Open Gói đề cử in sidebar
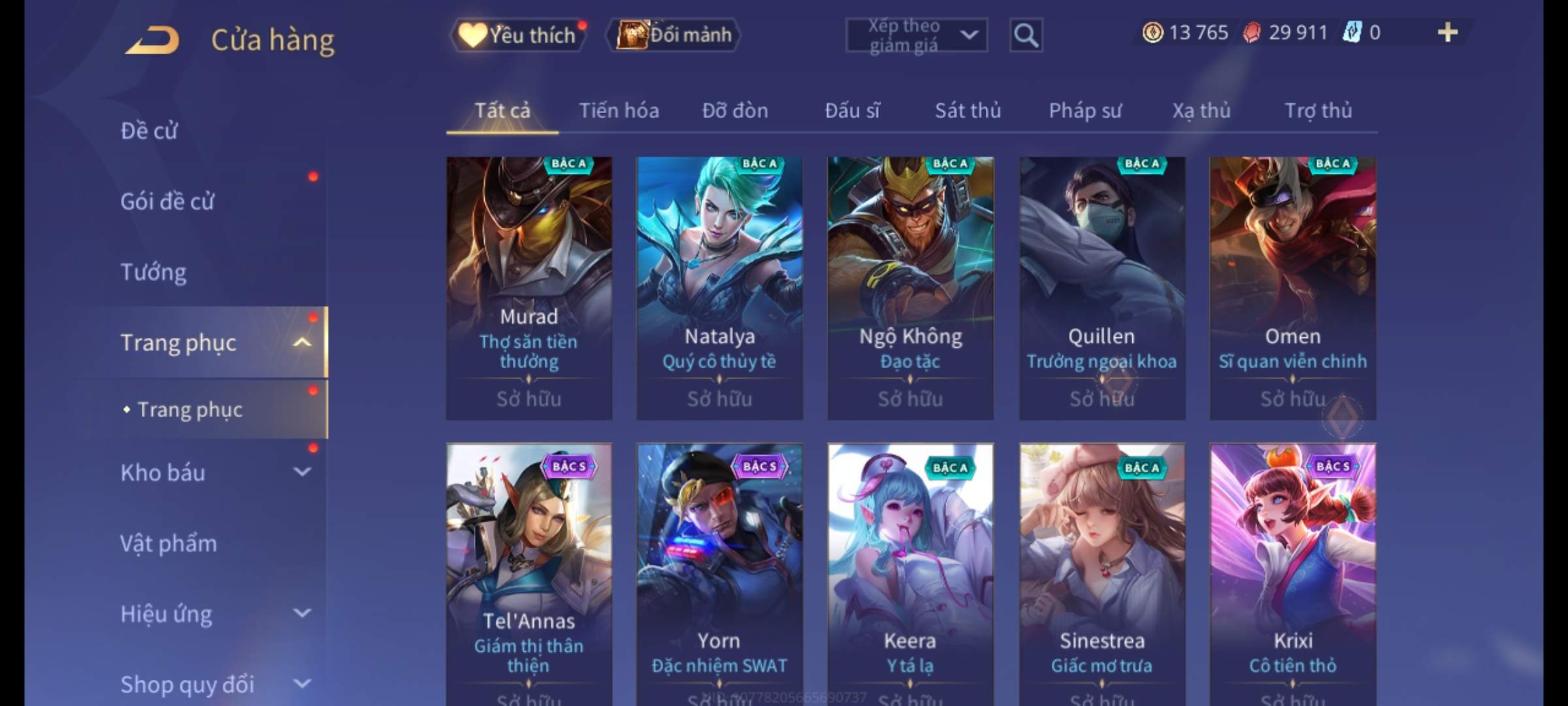Image resolution: width=1568 pixels, height=706 pixels. click(x=167, y=201)
